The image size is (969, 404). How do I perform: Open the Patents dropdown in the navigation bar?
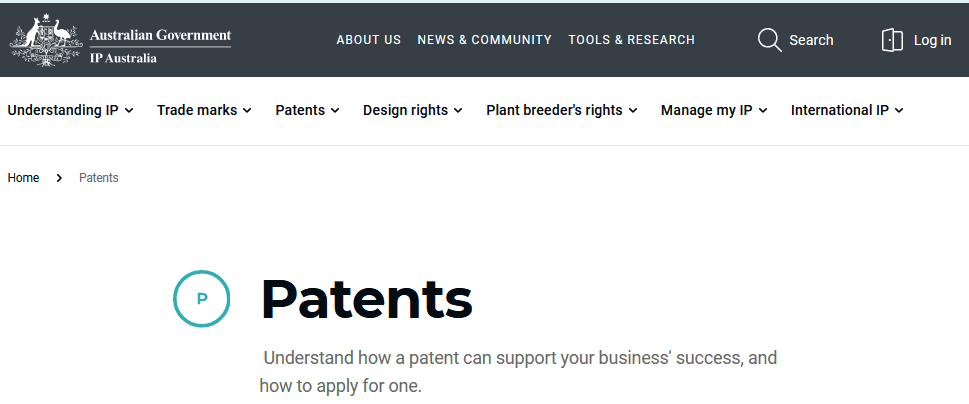[307, 111]
